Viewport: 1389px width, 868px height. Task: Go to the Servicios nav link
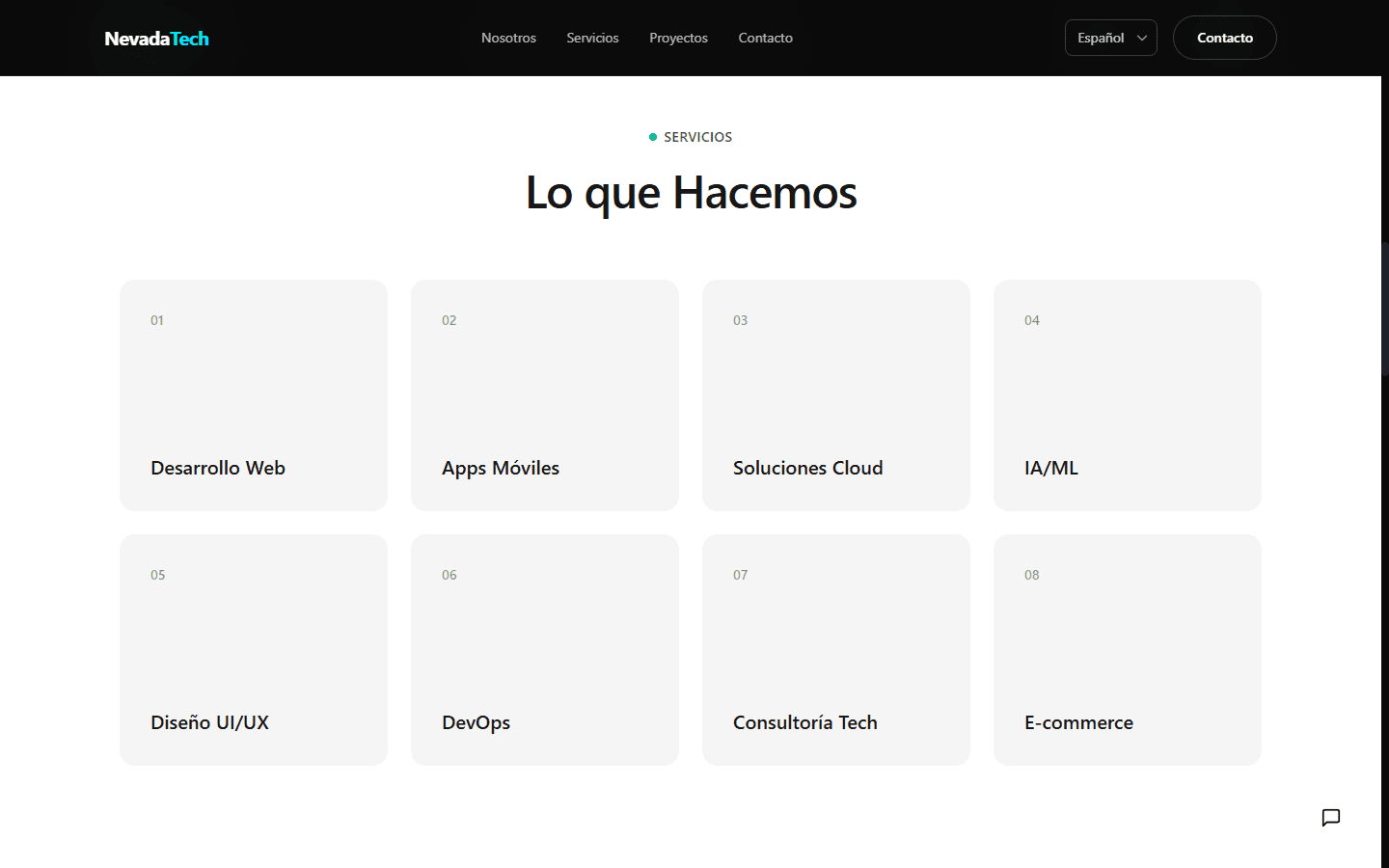(x=592, y=38)
